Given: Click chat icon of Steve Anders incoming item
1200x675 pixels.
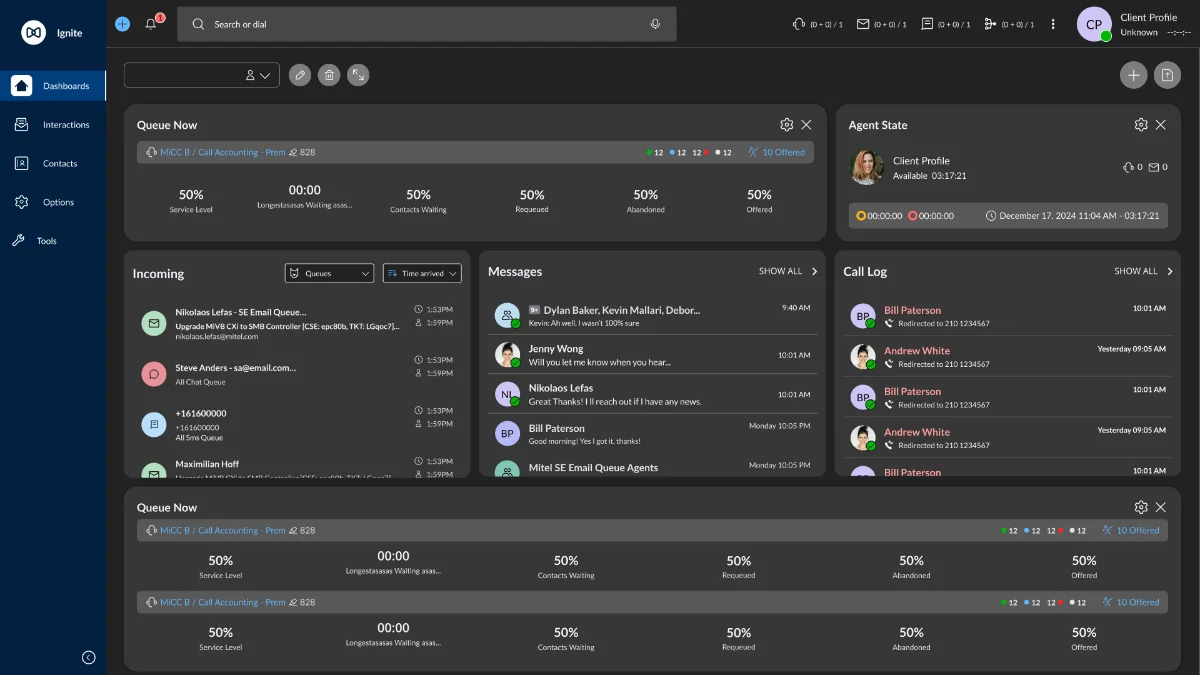Looking at the screenshot, I should coord(154,374).
